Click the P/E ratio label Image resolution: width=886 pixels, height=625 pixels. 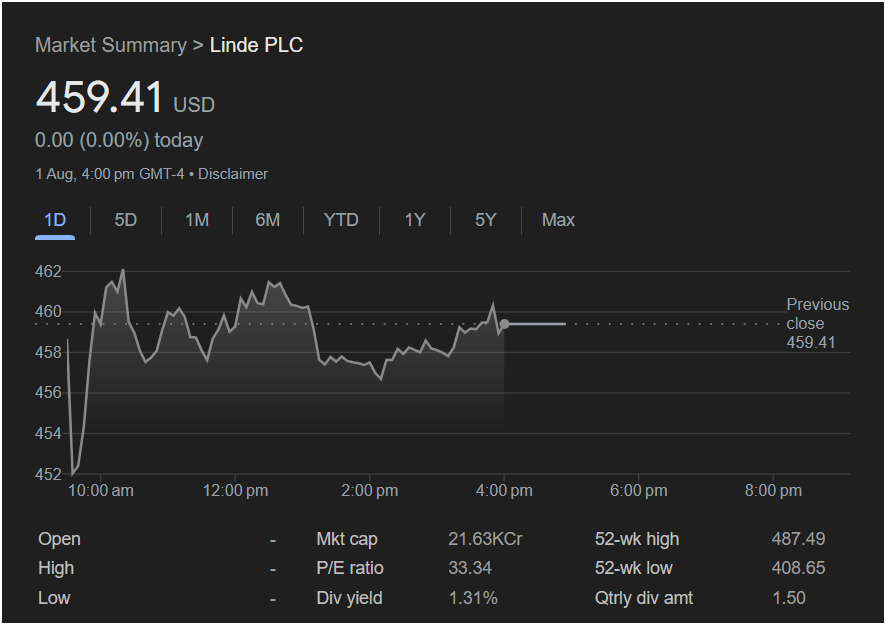point(350,568)
